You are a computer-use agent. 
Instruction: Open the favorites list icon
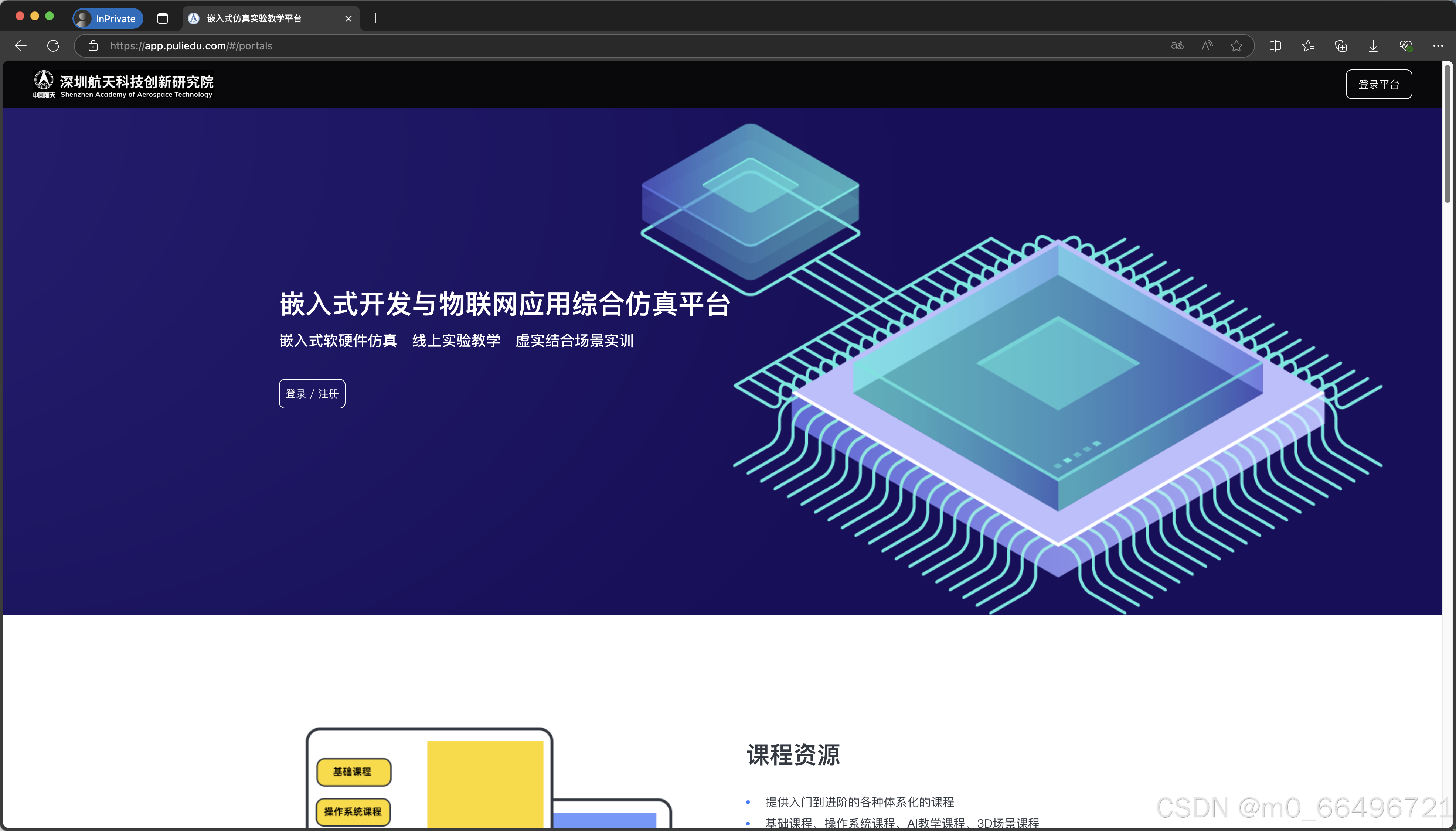(x=1308, y=46)
